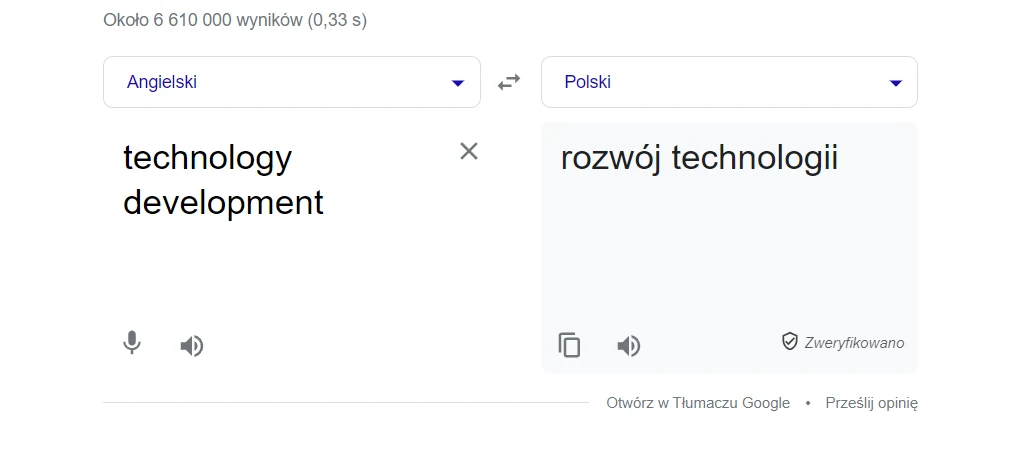Click the word 'development' in source text
This screenshot has width=1033, height=458.
pyautogui.click(x=223, y=203)
